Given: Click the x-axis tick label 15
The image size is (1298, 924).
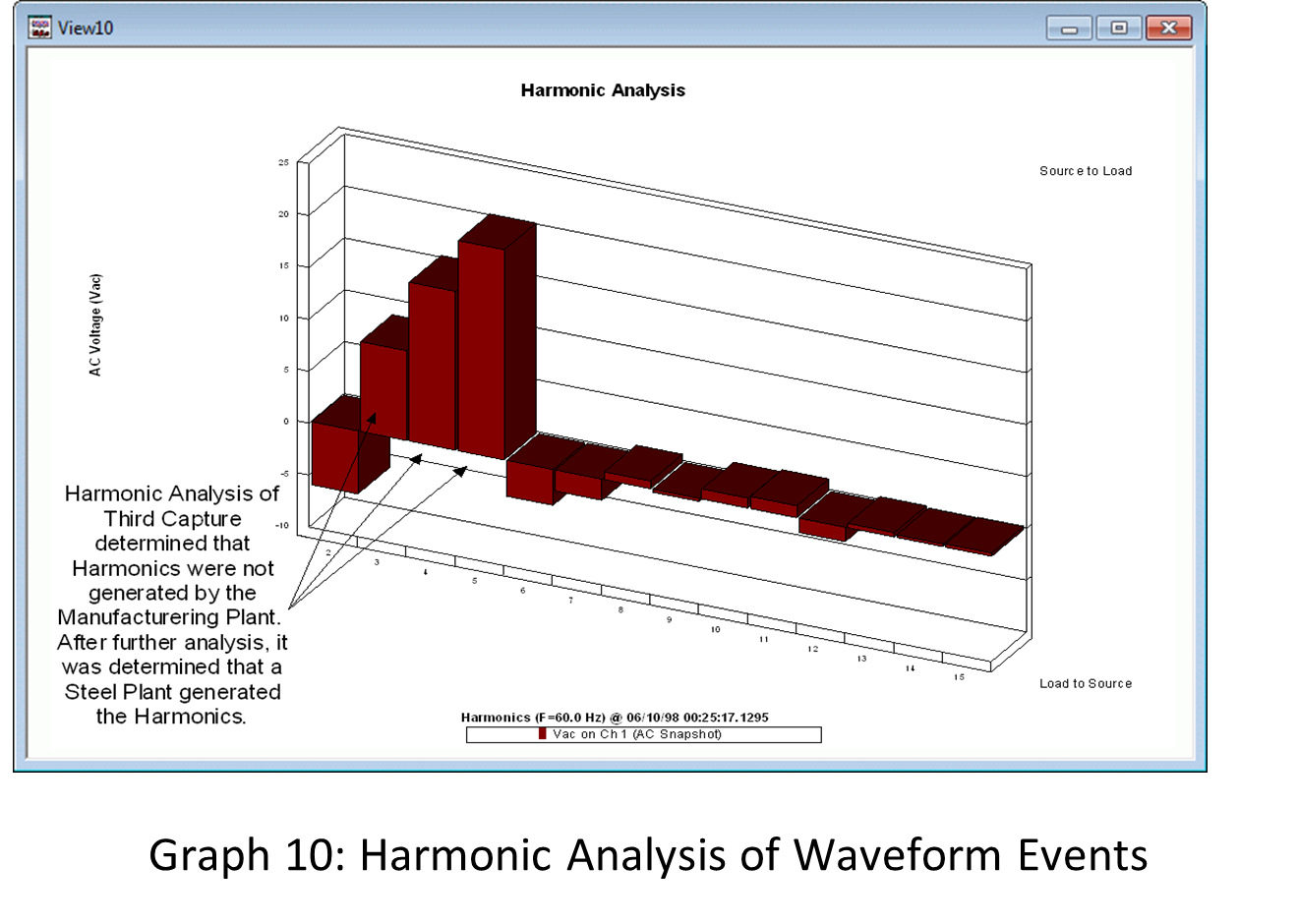Looking at the screenshot, I should pyautogui.click(x=959, y=677).
